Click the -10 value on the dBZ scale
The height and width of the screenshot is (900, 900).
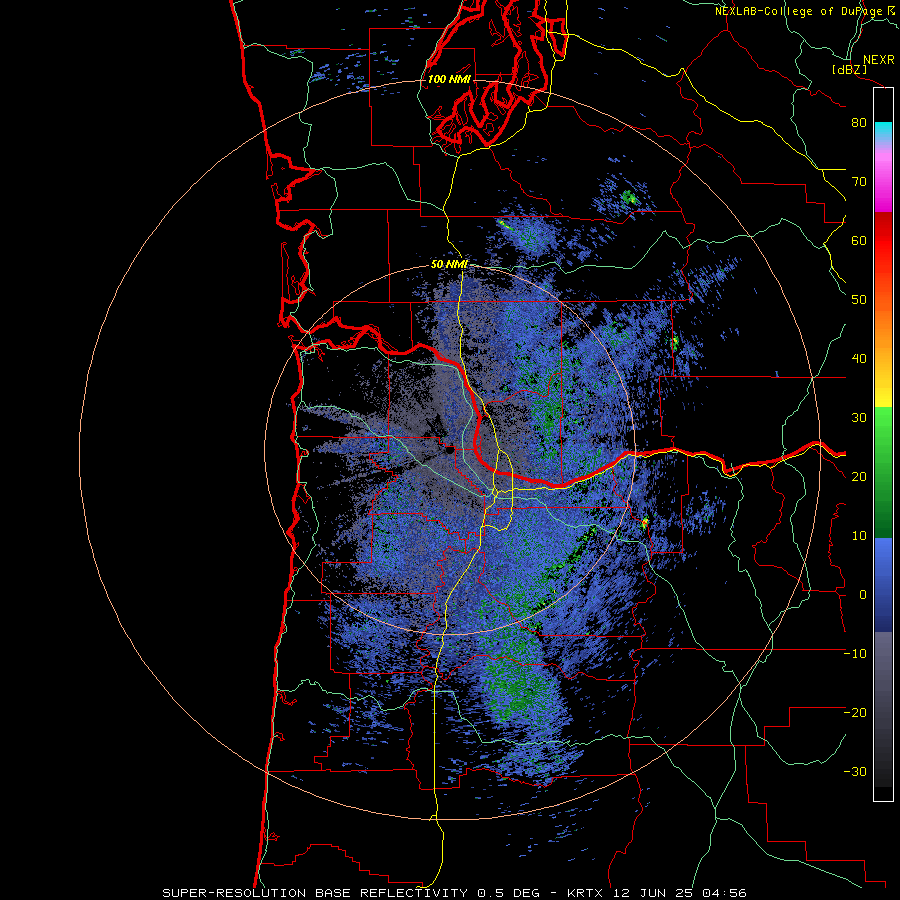pyautogui.click(x=855, y=654)
